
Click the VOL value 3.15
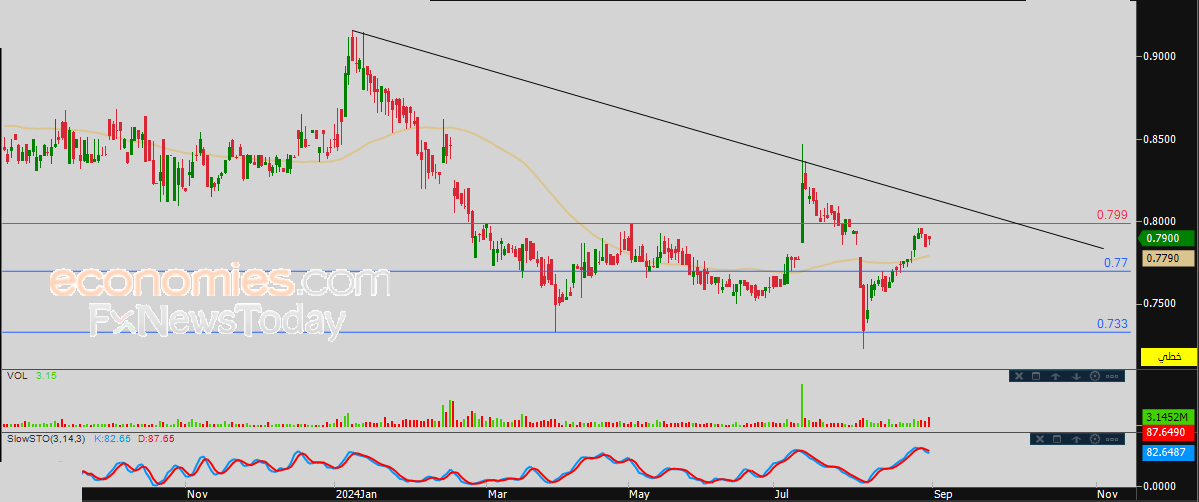[46, 376]
